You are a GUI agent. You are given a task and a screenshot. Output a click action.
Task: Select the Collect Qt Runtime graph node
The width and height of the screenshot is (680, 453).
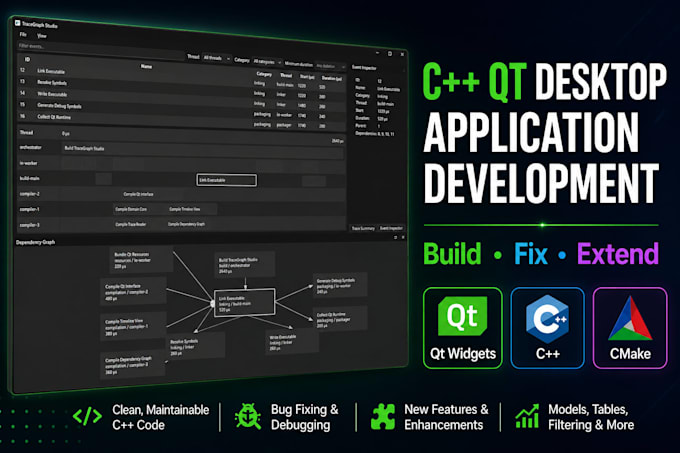(x=341, y=319)
